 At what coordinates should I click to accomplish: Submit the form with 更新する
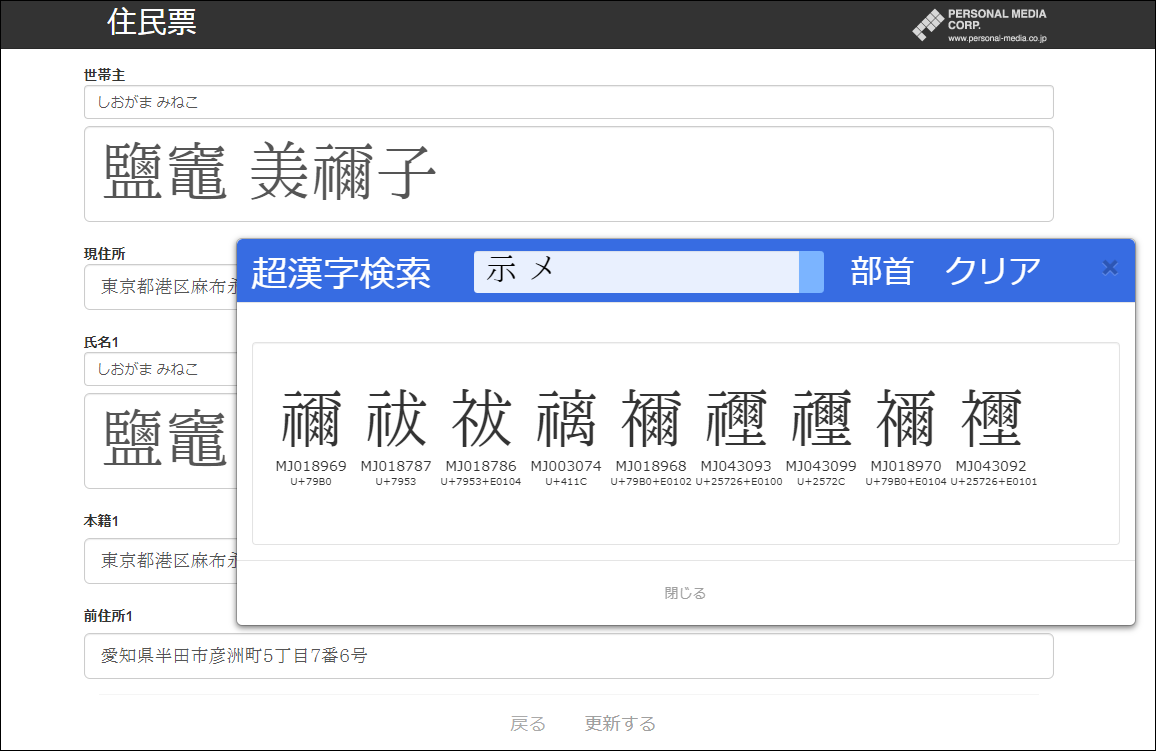(x=620, y=723)
